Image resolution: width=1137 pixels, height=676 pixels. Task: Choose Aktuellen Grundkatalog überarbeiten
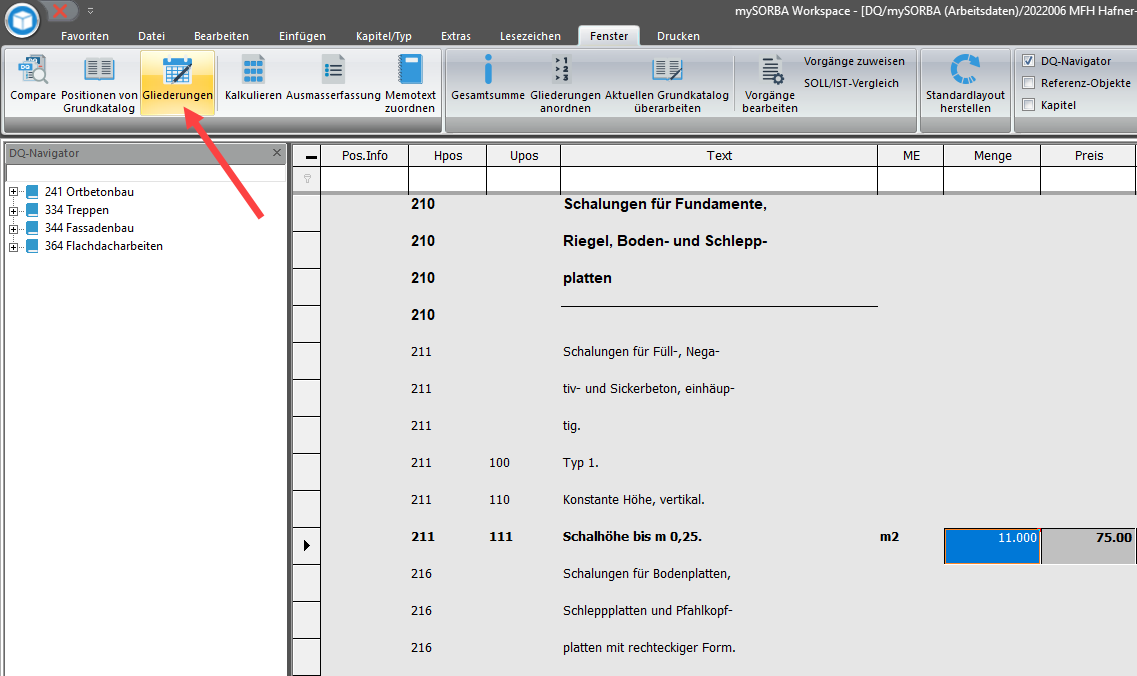(x=666, y=83)
